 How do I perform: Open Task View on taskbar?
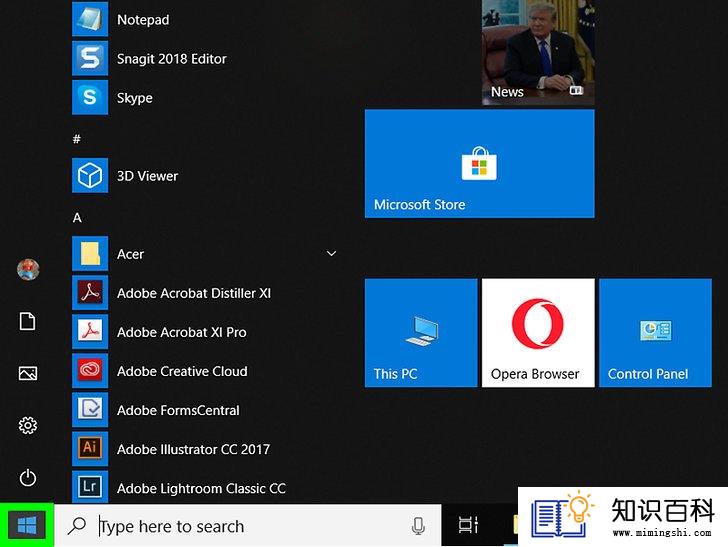pyautogui.click(x=468, y=525)
